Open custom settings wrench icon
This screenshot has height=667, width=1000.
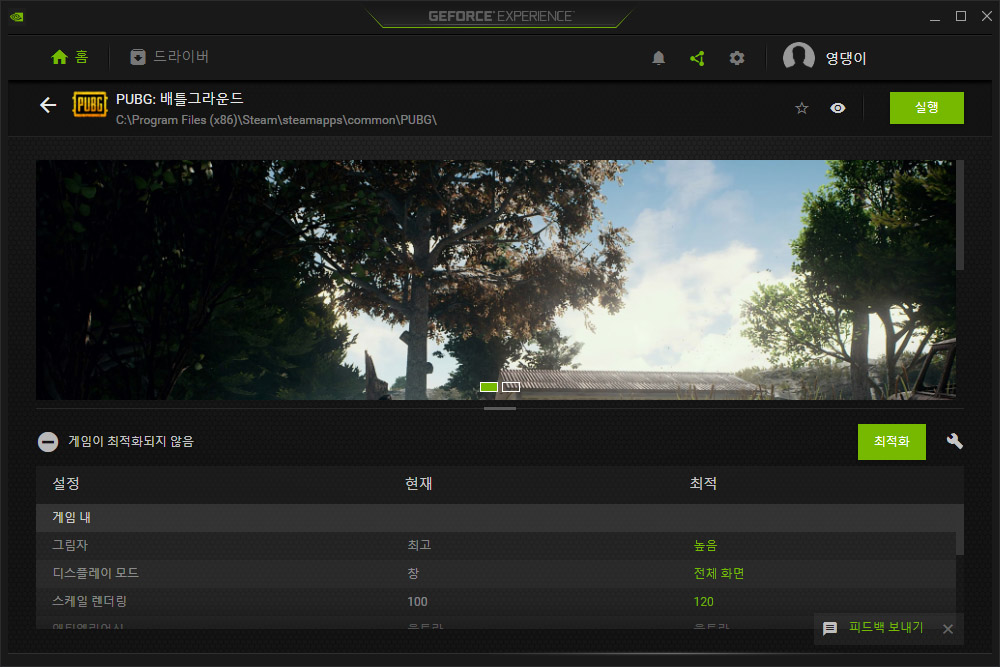point(955,441)
